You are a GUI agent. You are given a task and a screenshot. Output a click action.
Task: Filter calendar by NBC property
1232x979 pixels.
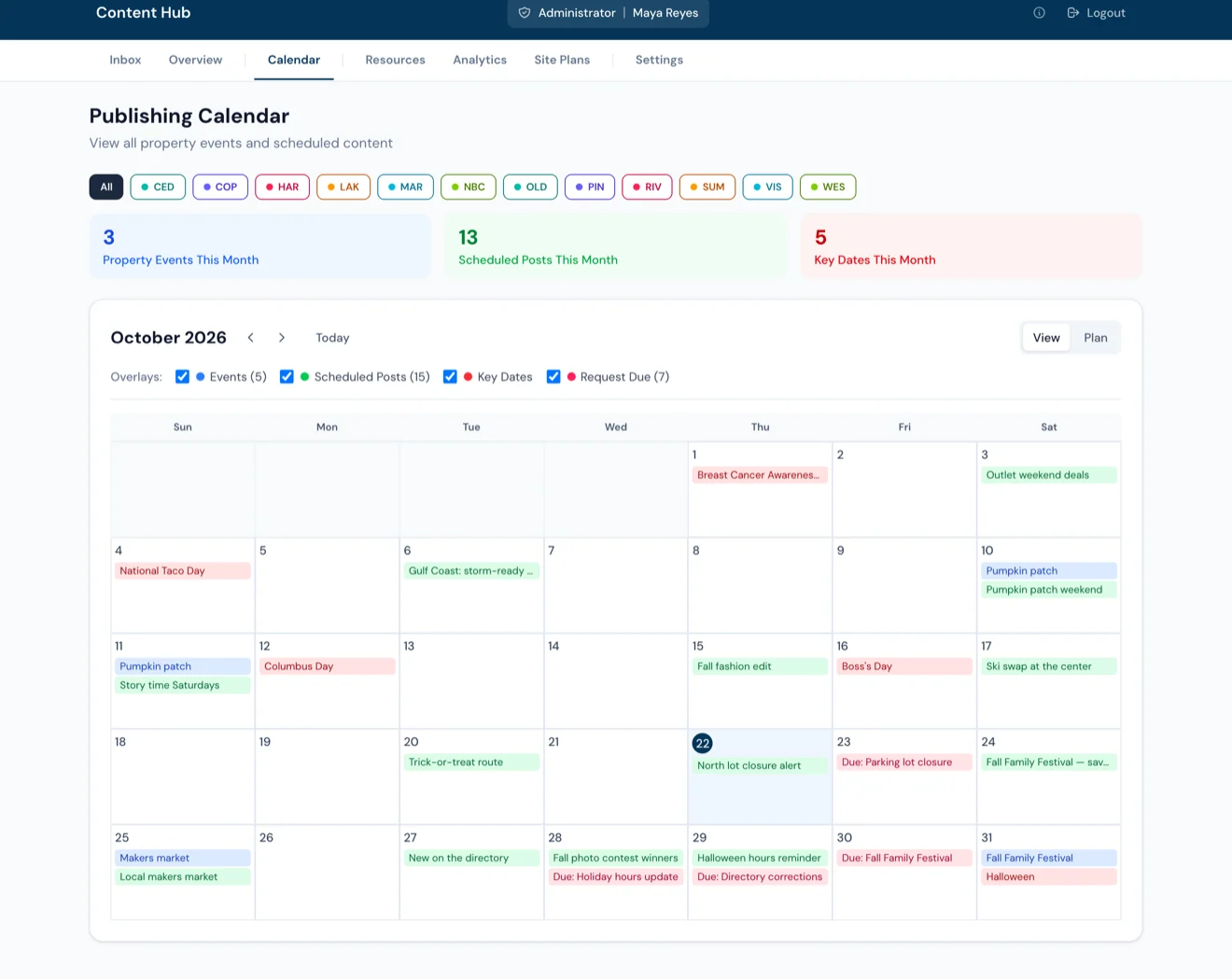(469, 187)
